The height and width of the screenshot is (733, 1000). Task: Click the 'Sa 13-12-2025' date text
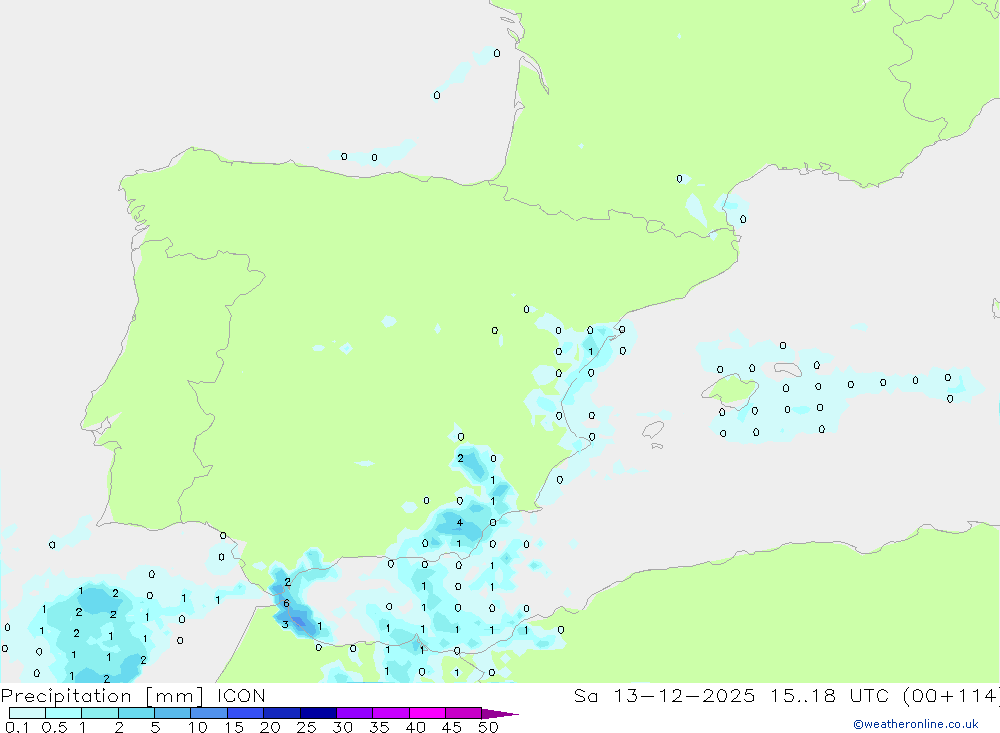(664, 695)
